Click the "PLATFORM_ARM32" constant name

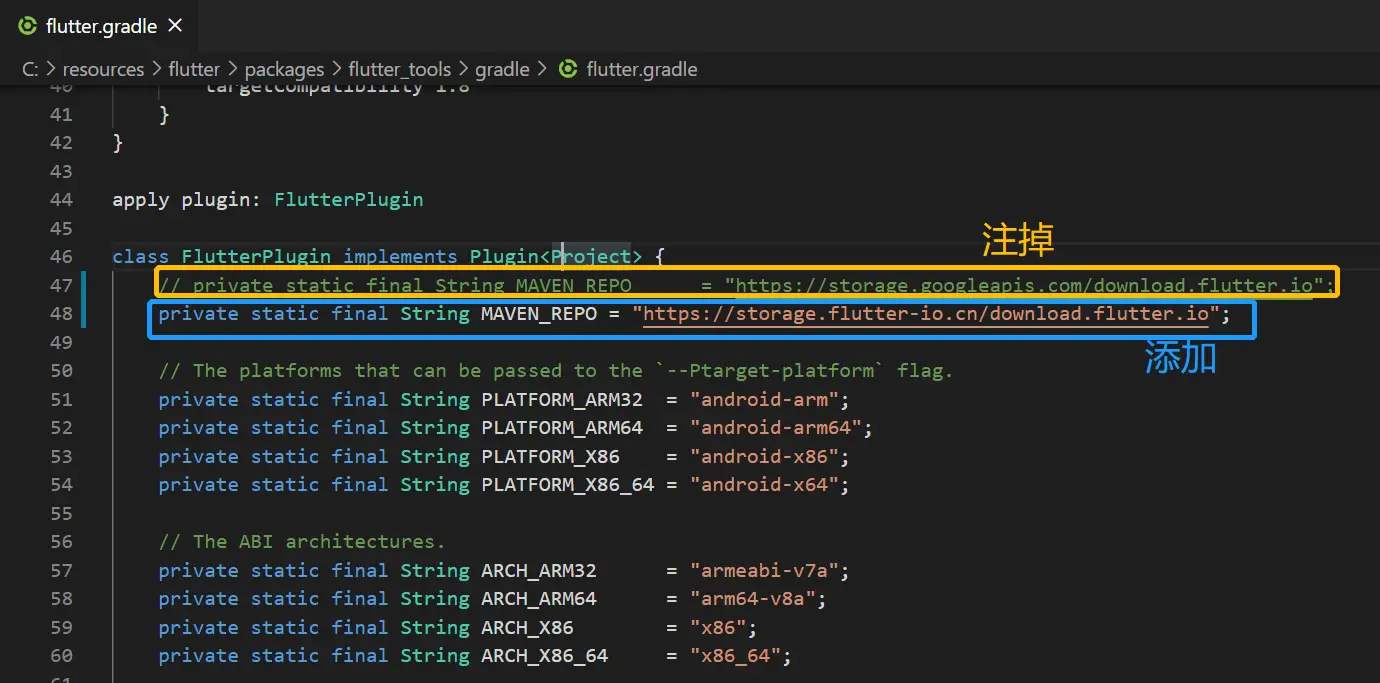pos(562,400)
